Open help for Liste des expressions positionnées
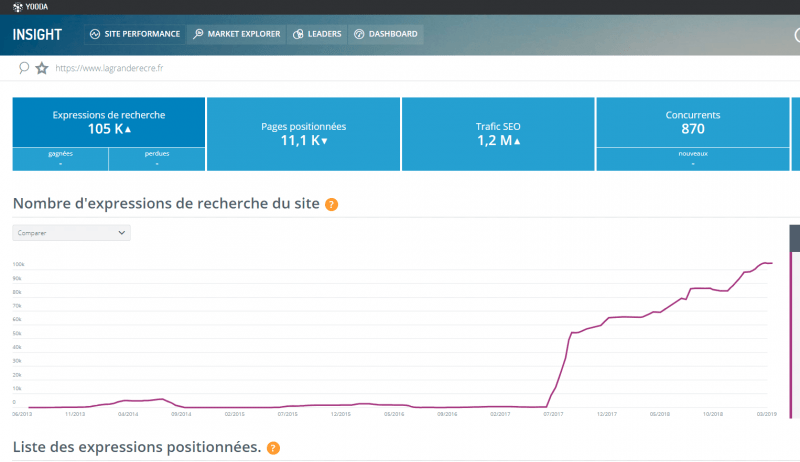The height and width of the screenshot is (462, 800). click(x=273, y=448)
